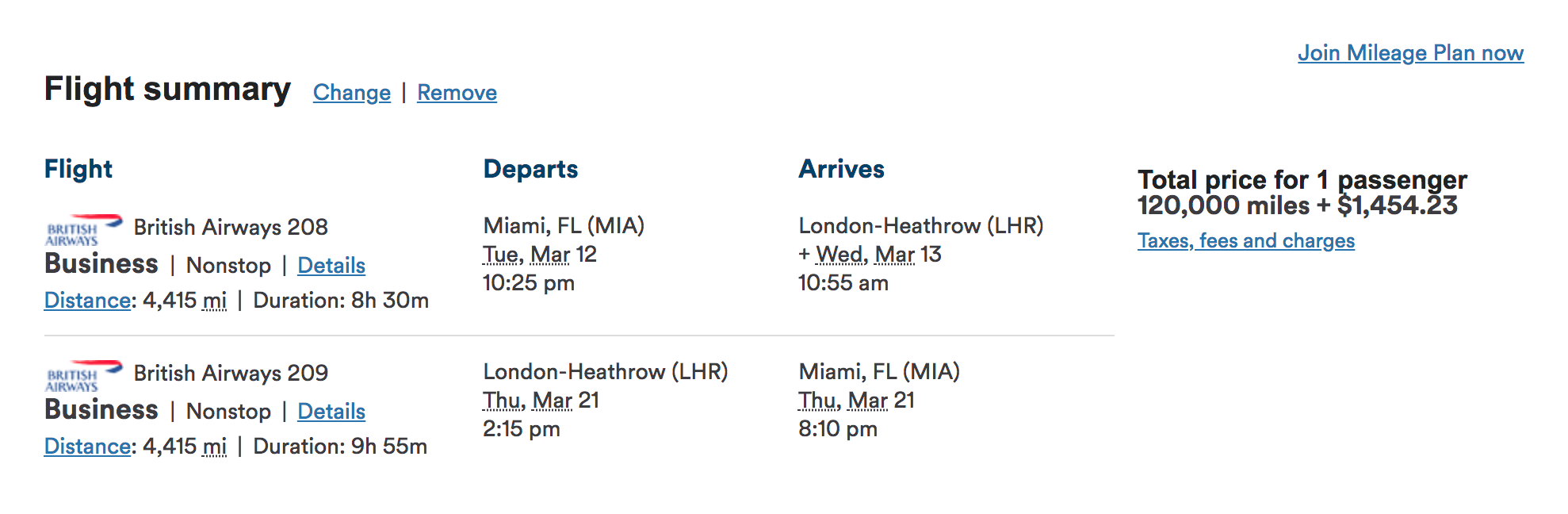
Task: Click the Wed, Mar 13 arrival date
Action: coord(878,255)
